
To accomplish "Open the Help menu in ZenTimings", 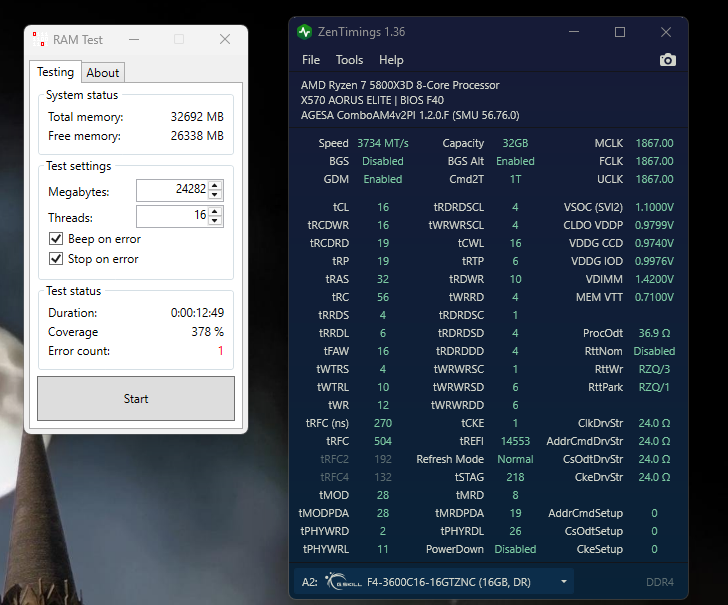I will coord(391,60).
